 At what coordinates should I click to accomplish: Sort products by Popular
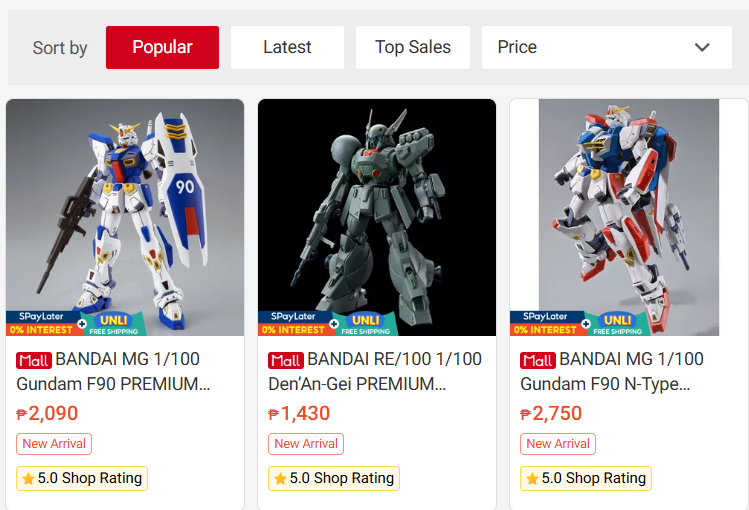162,47
